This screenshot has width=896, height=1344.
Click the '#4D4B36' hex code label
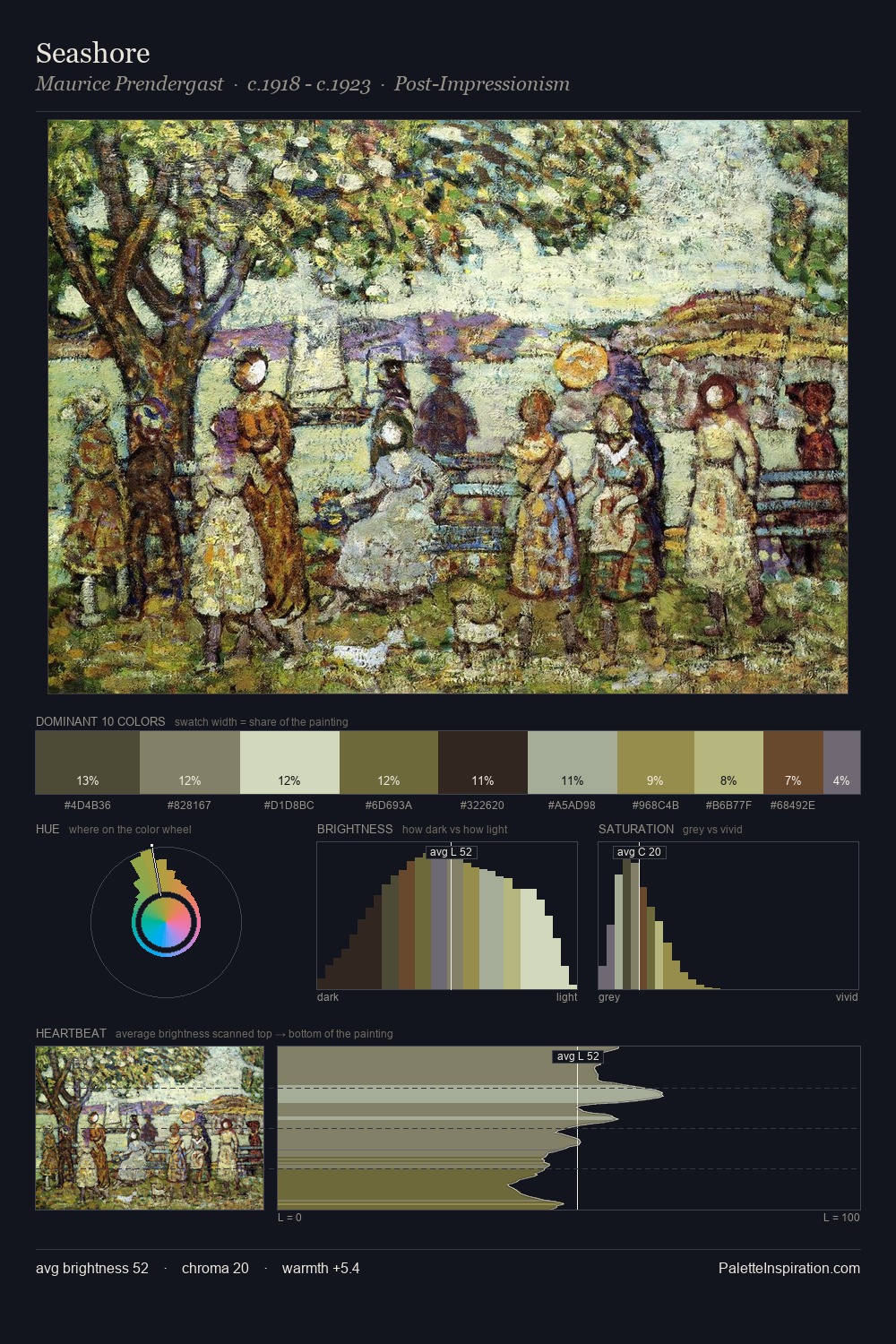click(x=88, y=806)
